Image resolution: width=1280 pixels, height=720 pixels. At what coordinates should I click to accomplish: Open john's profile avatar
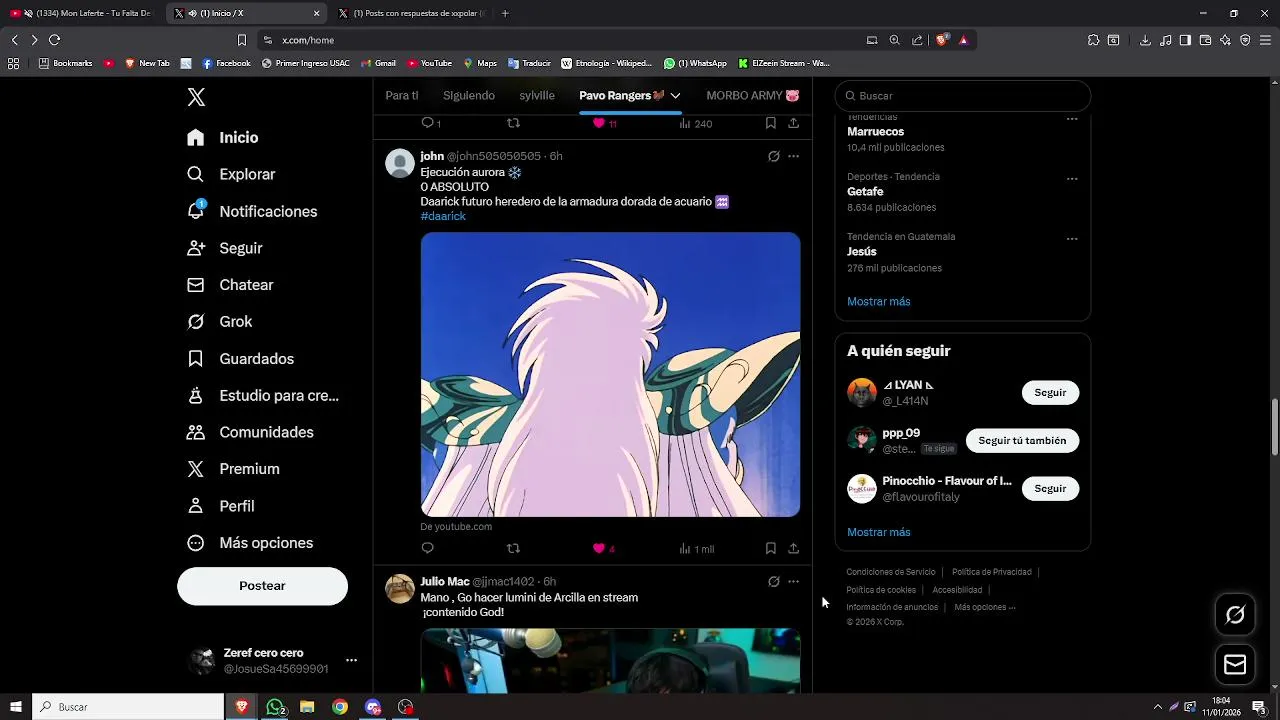coord(400,163)
